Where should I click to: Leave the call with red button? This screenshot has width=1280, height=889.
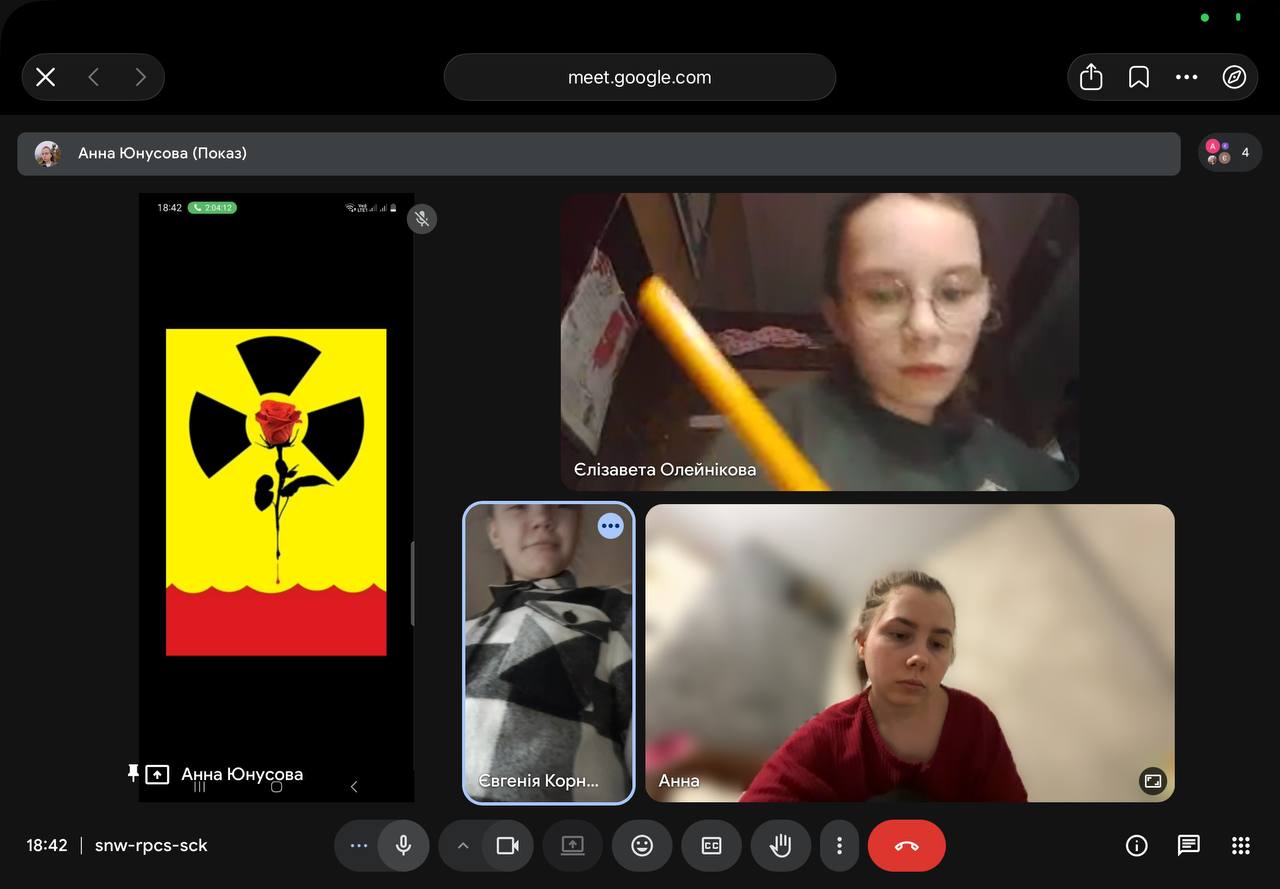coord(906,846)
